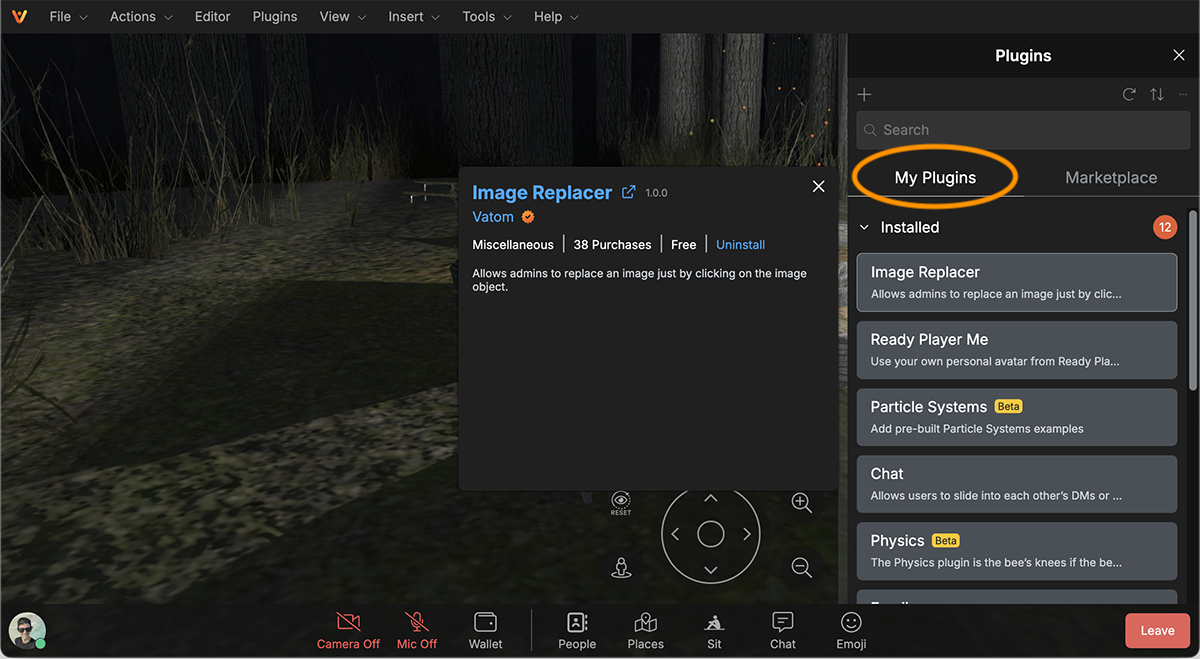Image resolution: width=1200 pixels, height=659 pixels.
Task: Open the Vatom publisher link
Action: pos(493,217)
